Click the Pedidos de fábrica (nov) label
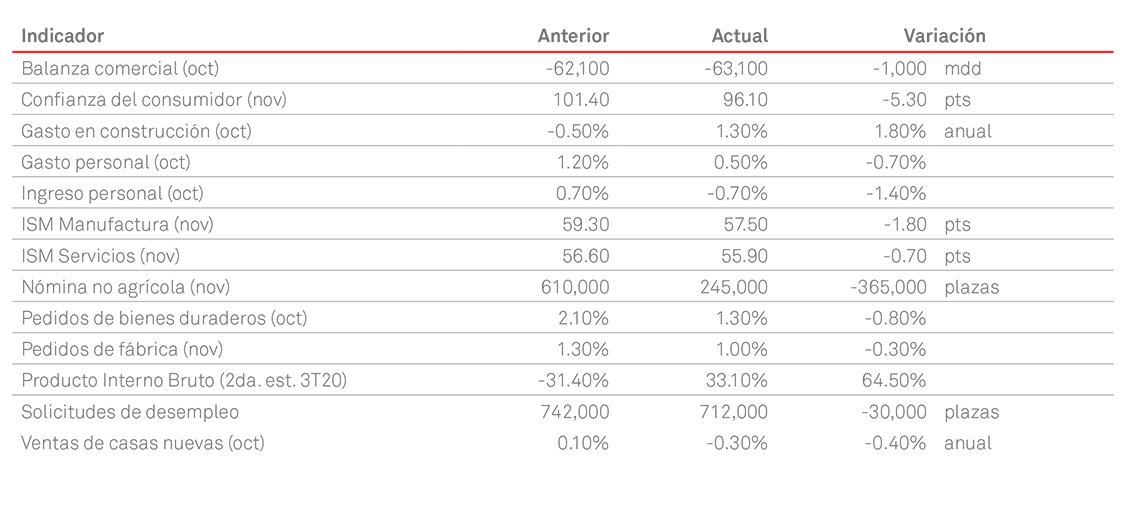 pos(122,349)
